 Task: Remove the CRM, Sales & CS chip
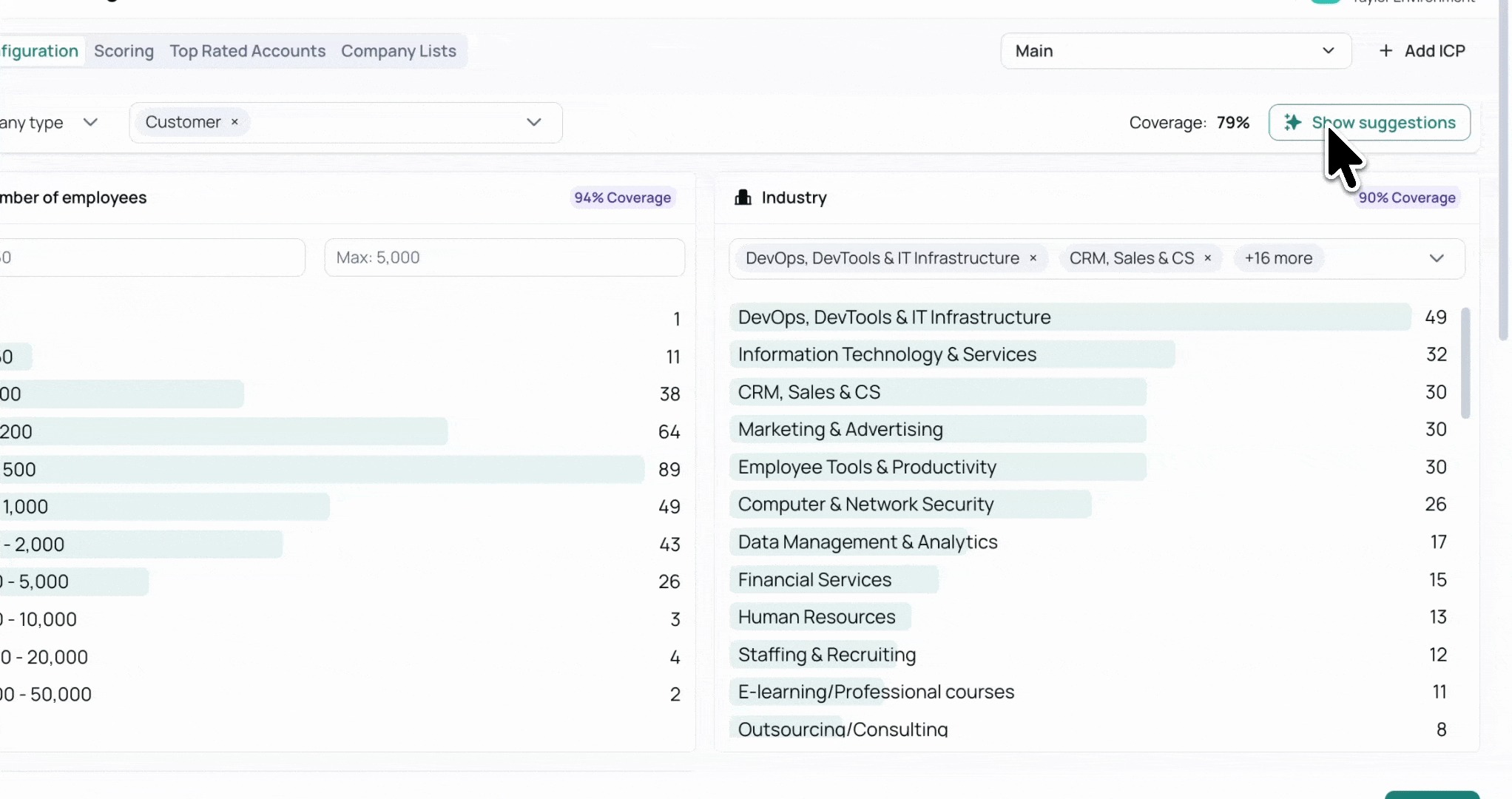(1208, 258)
